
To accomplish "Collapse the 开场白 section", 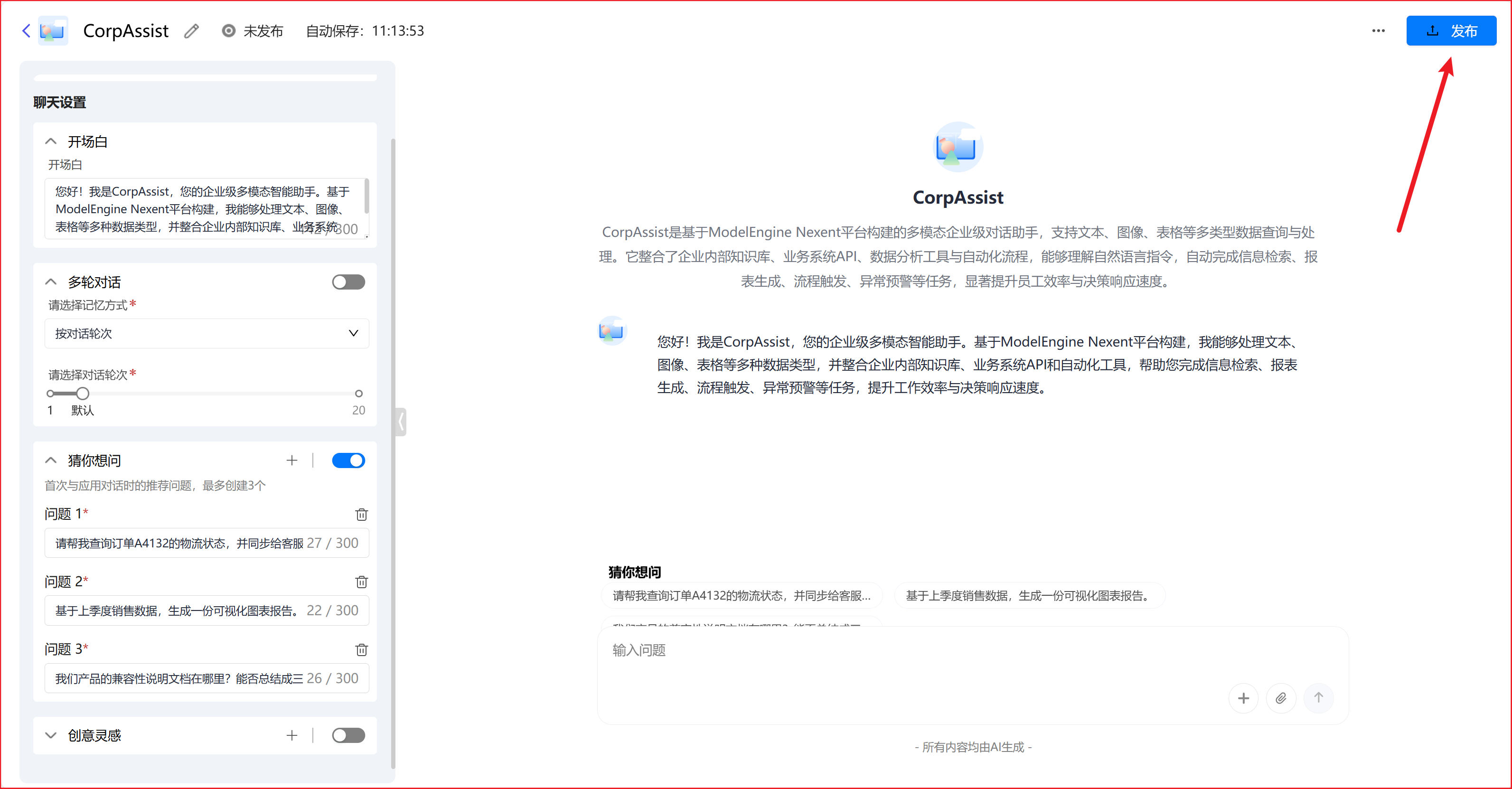I will (50, 141).
